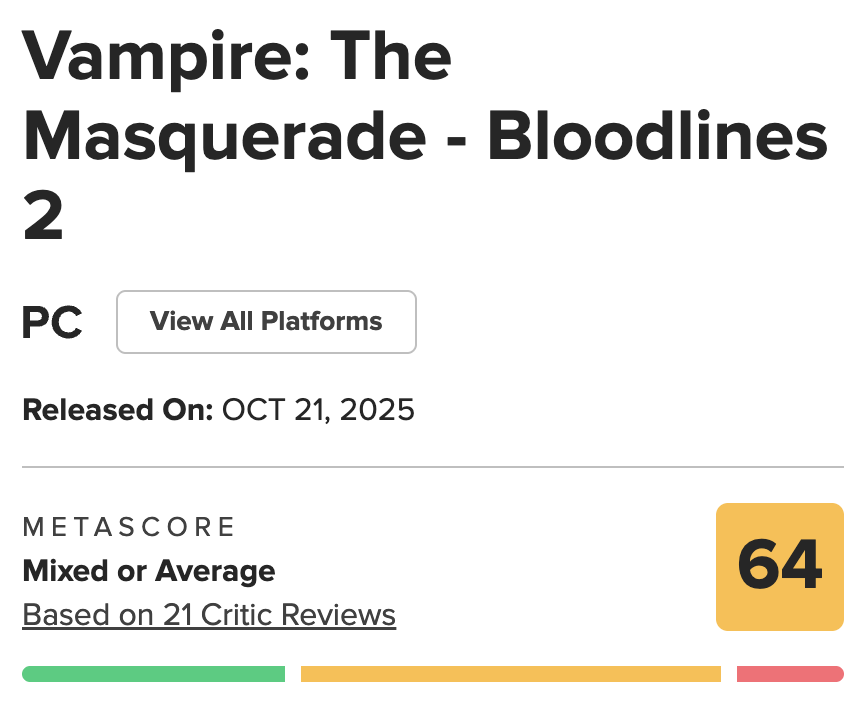Click the METASCORE heading text
The image size is (862, 720).
[x=129, y=527]
